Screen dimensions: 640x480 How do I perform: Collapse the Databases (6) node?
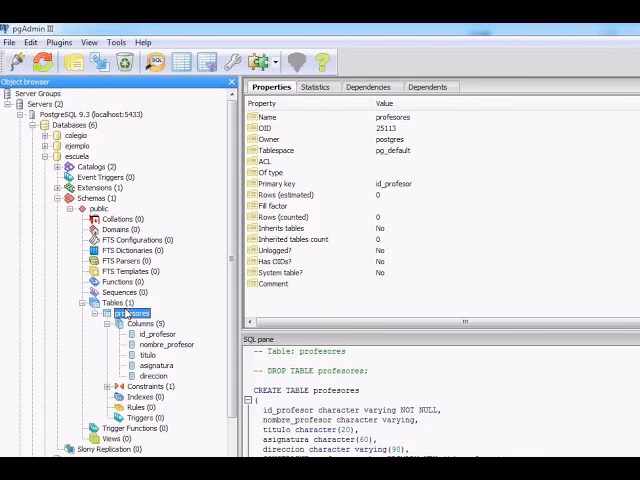(x=33, y=125)
